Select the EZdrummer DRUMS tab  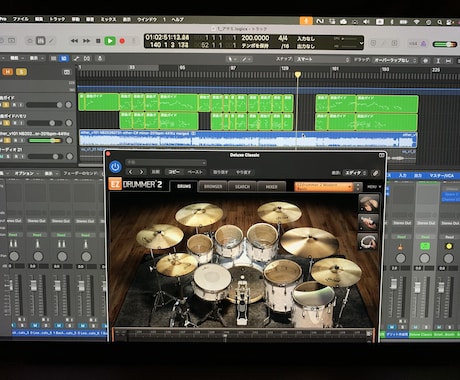[184, 186]
